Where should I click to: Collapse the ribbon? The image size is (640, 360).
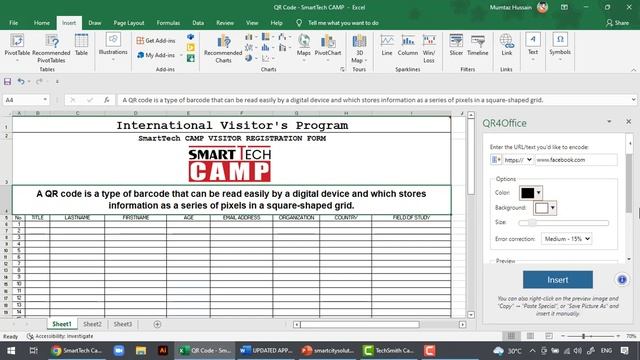pos(633,70)
